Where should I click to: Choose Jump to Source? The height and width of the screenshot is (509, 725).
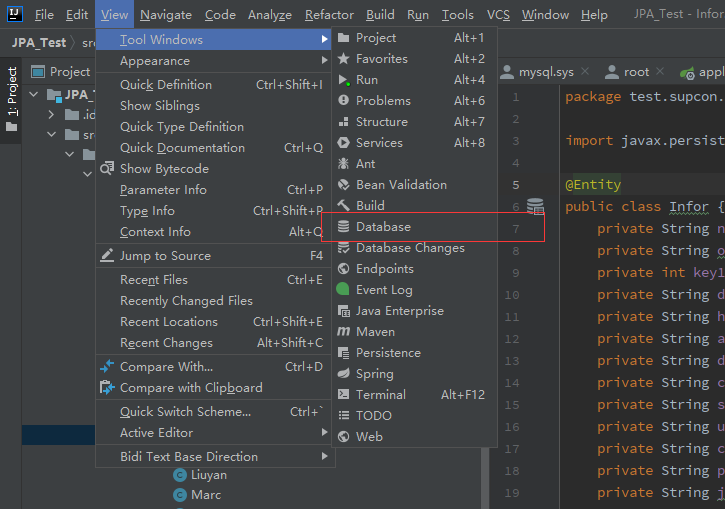click(213, 256)
